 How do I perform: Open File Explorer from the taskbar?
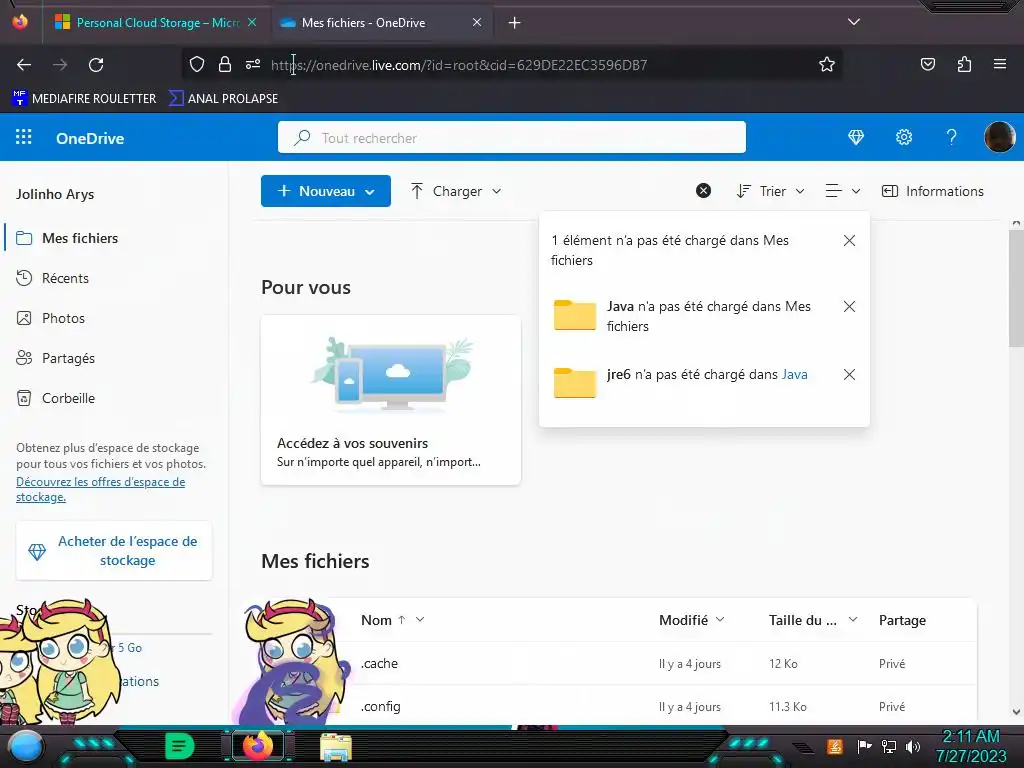tap(336, 746)
